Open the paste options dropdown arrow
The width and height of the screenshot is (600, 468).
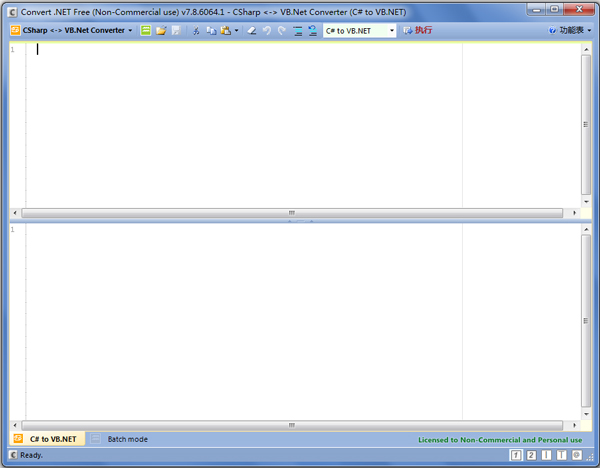[x=236, y=31]
